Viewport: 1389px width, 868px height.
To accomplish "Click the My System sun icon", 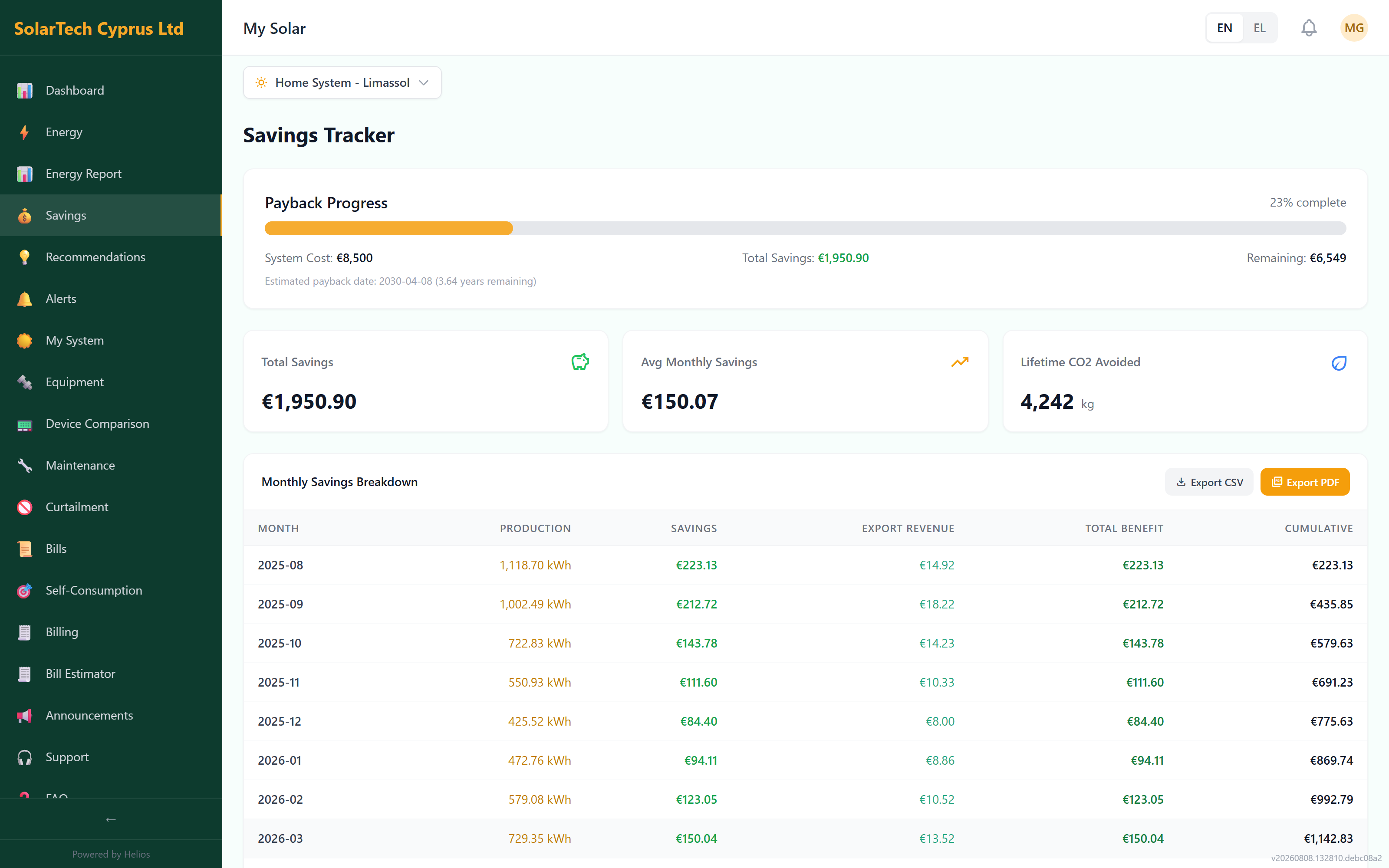I will click(x=24, y=340).
